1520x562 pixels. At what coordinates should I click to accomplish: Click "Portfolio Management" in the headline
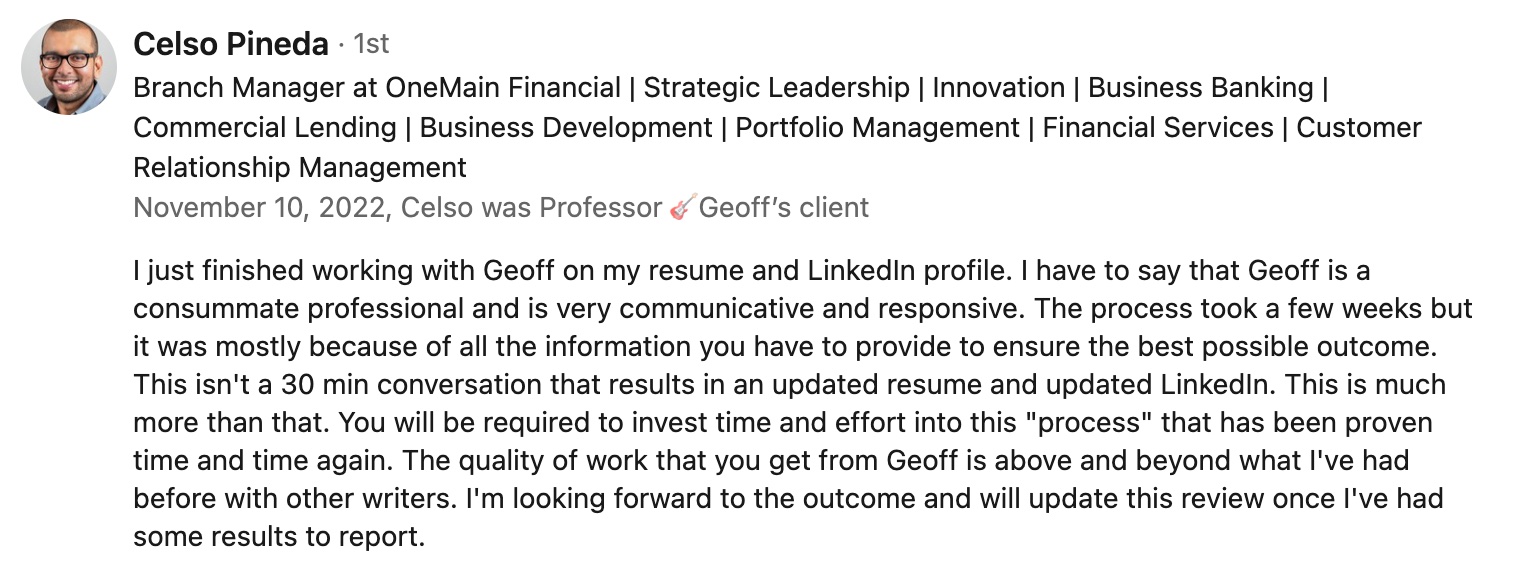[x=877, y=128]
